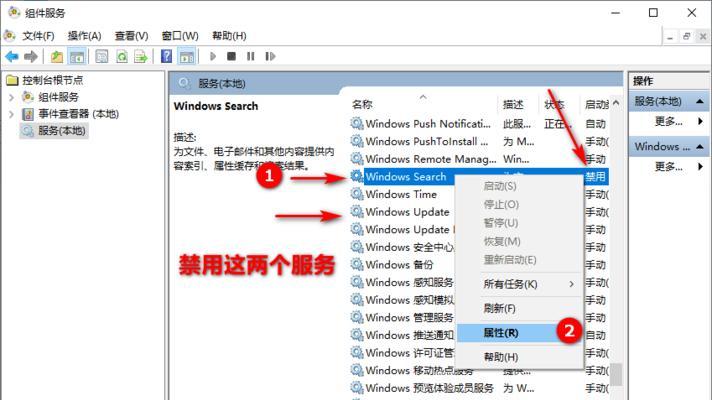
Task: Select Windows 推送通知 service row
Action: coord(409,335)
